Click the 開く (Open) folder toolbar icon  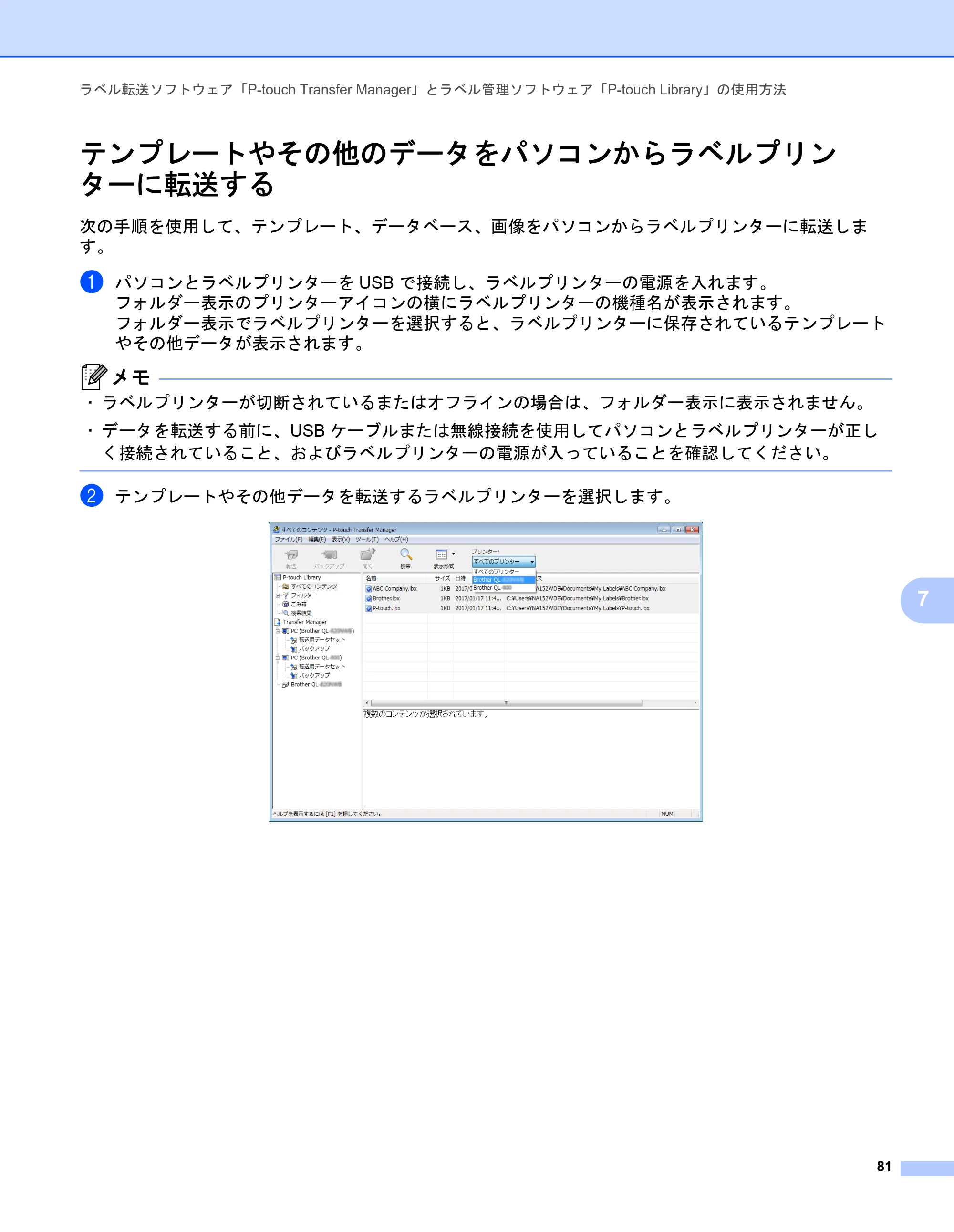(x=368, y=554)
